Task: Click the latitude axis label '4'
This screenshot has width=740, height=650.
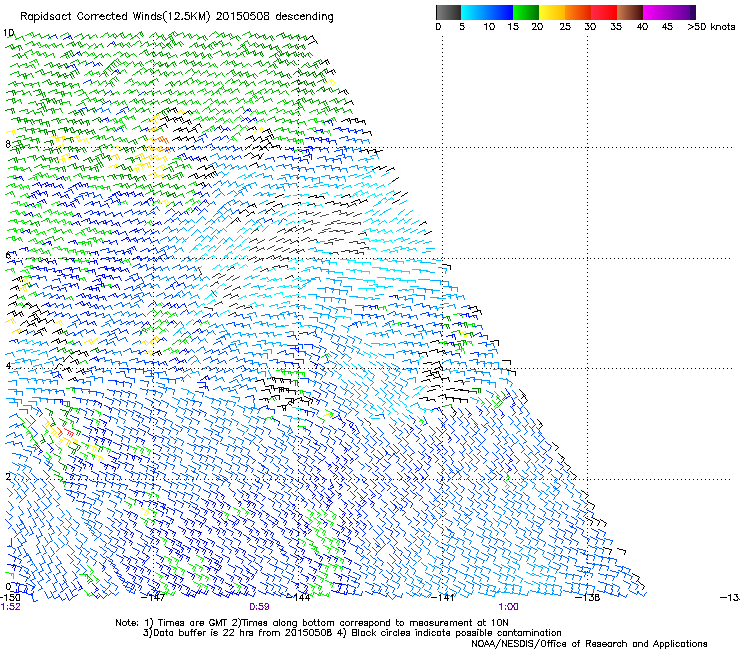Action: pyautogui.click(x=8, y=365)
